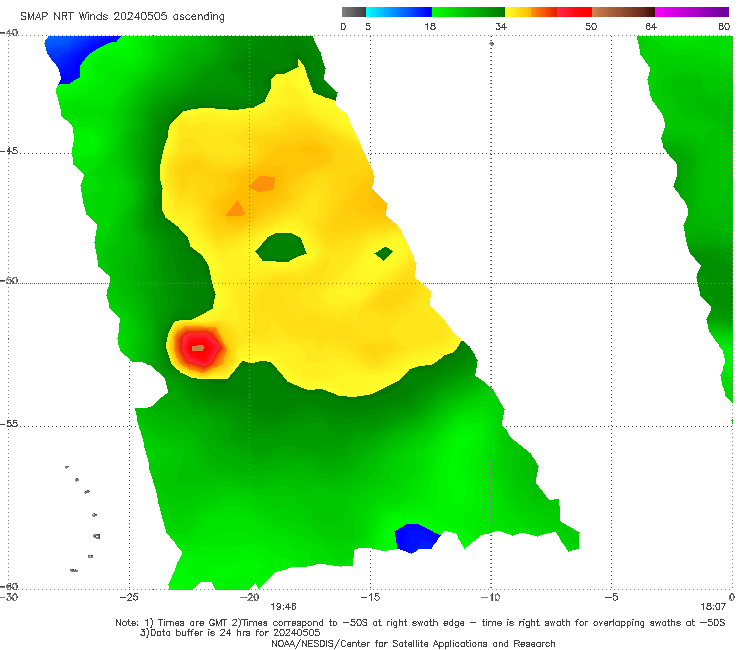Click the "5" label under the color bar

368,27
